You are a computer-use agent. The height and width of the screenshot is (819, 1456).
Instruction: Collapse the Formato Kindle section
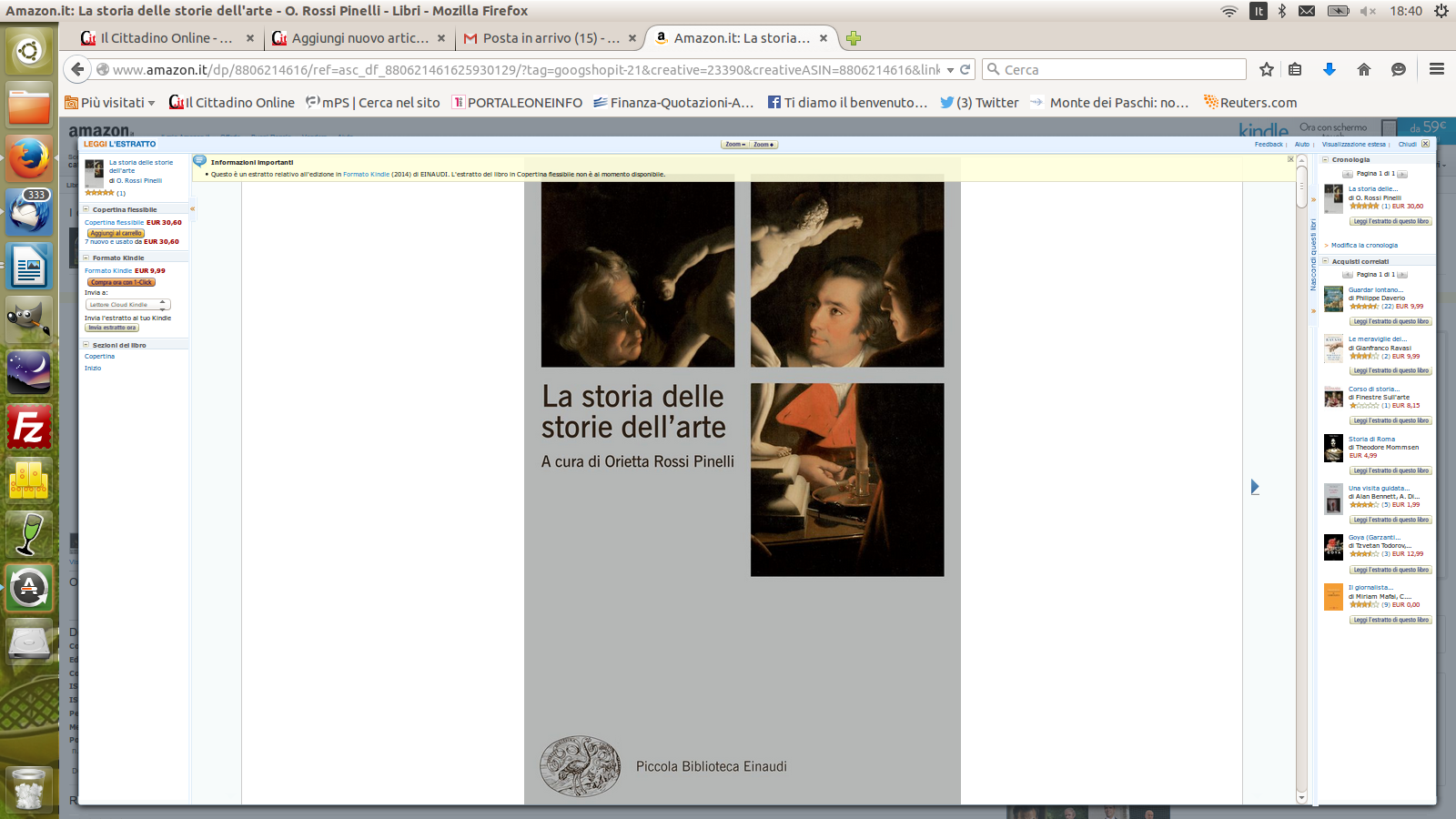pos(86,258)
